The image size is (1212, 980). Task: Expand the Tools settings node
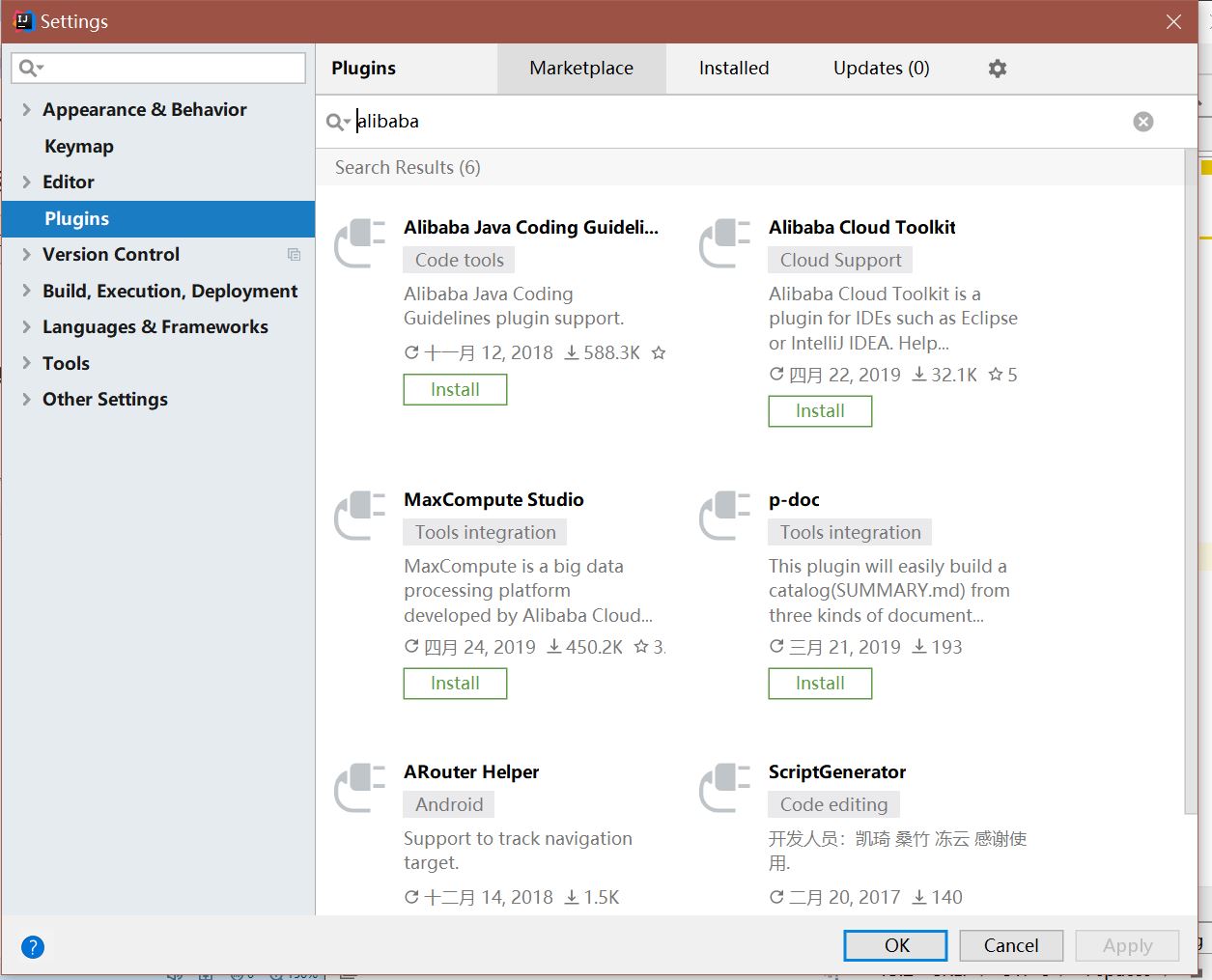pyautogui.click(x=26, y=364)
